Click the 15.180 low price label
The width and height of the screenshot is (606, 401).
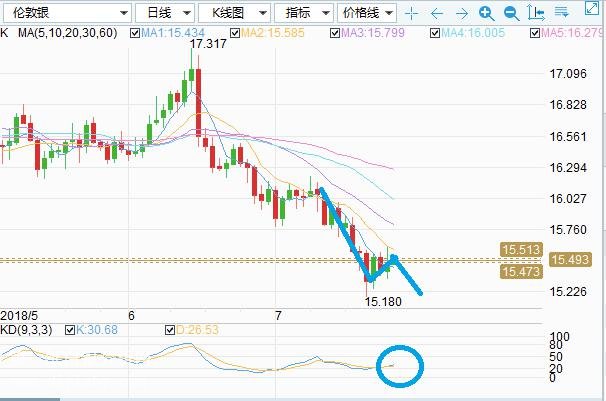pos(383,302)
